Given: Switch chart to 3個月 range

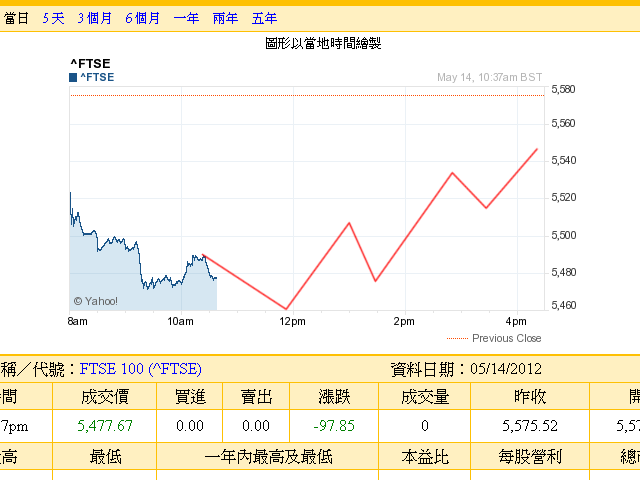Looking at the screenshot, I should coord(95,18).
